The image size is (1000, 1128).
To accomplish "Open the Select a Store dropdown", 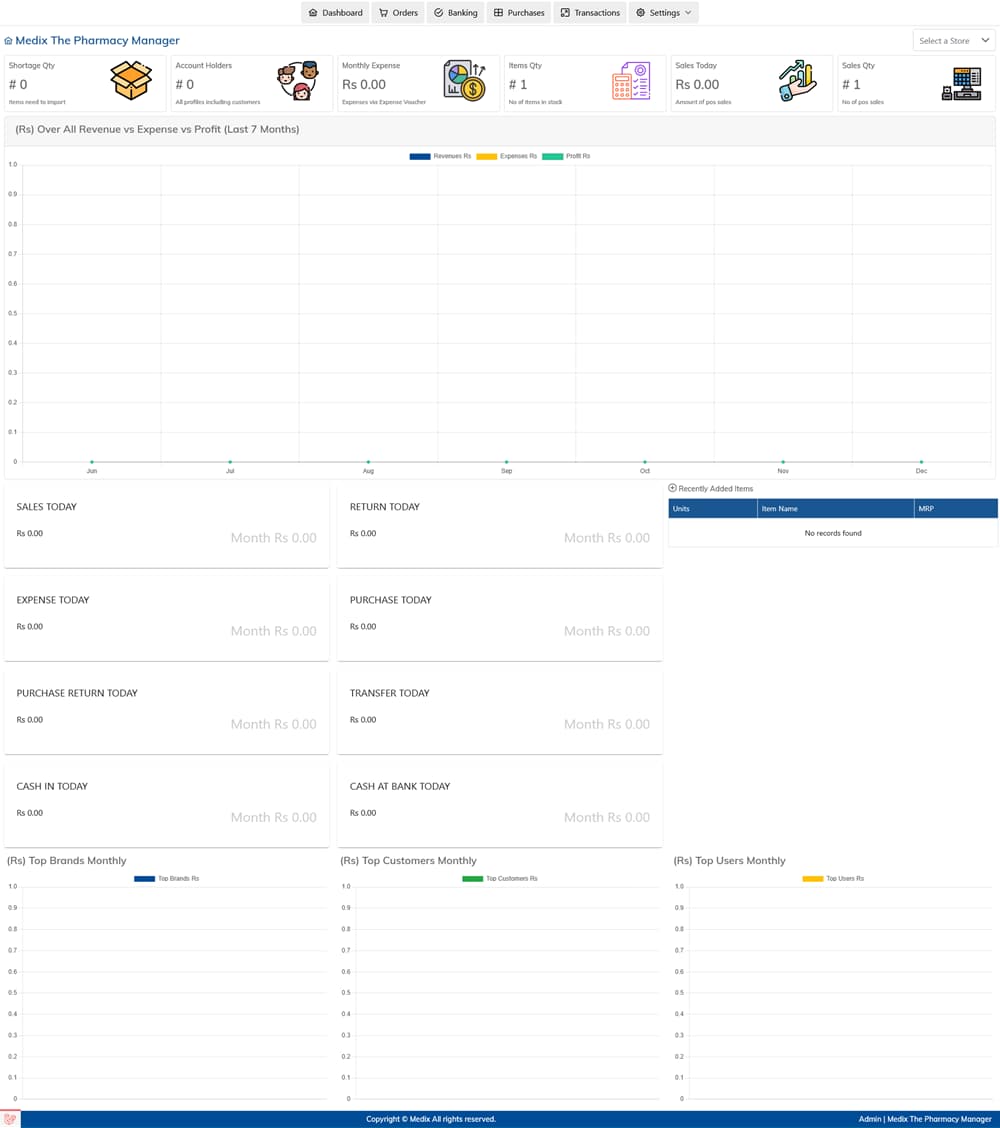I will click(954, 40).
